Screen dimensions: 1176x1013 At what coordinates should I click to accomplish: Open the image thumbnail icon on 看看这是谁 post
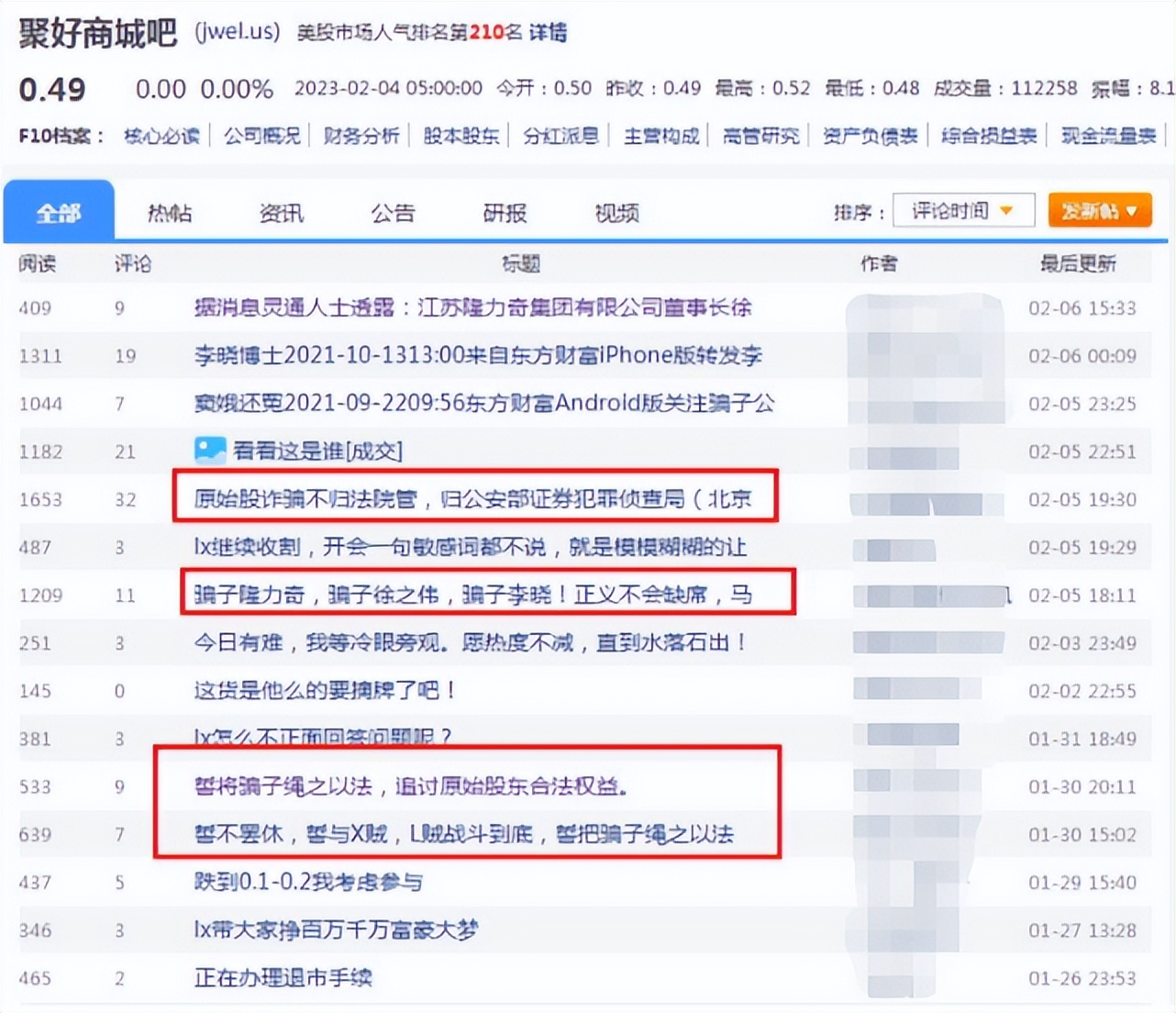click(210, 450)
